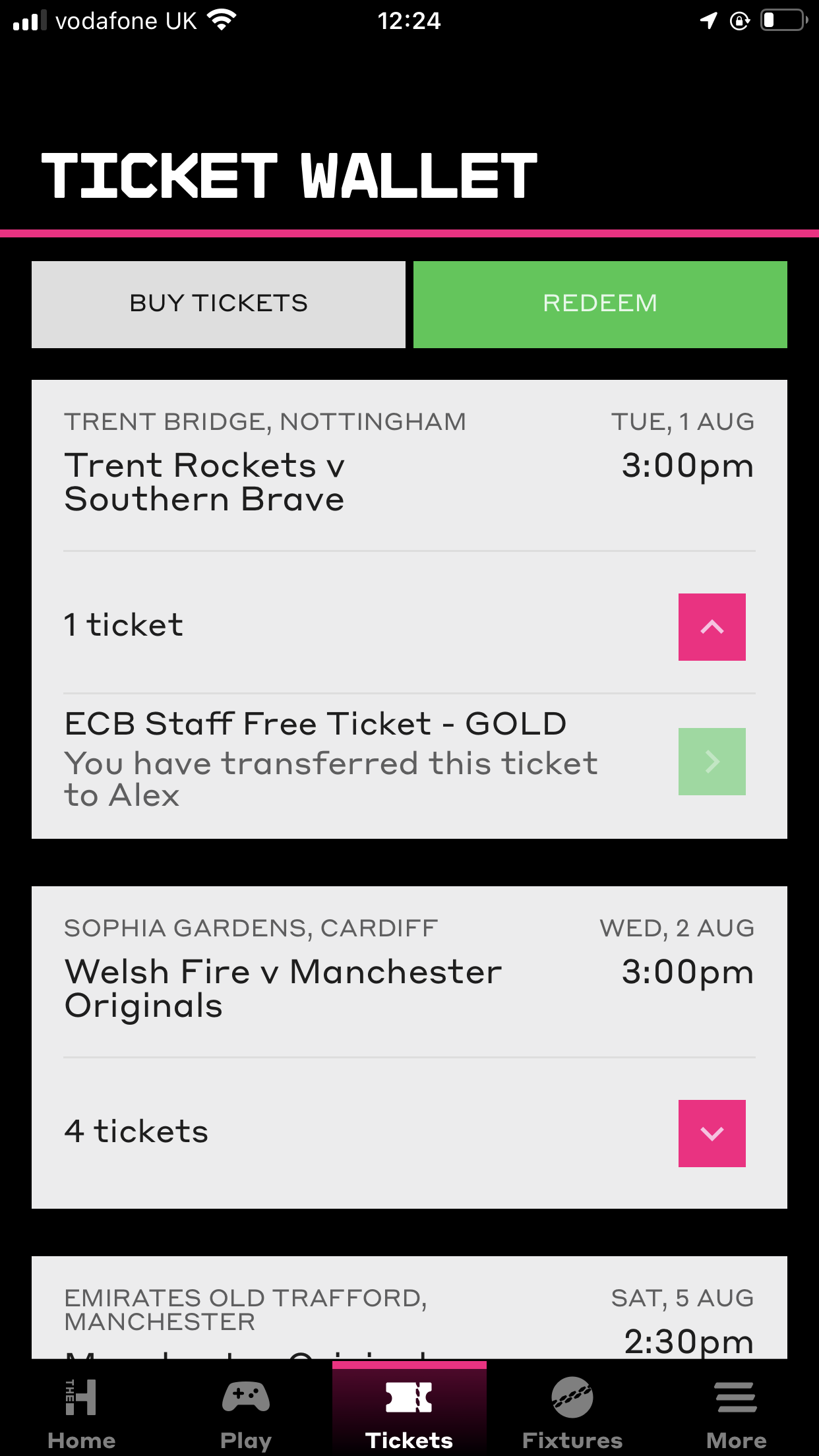
Task: Tap the location arrow status icon
Action: (x=709, y=20)
